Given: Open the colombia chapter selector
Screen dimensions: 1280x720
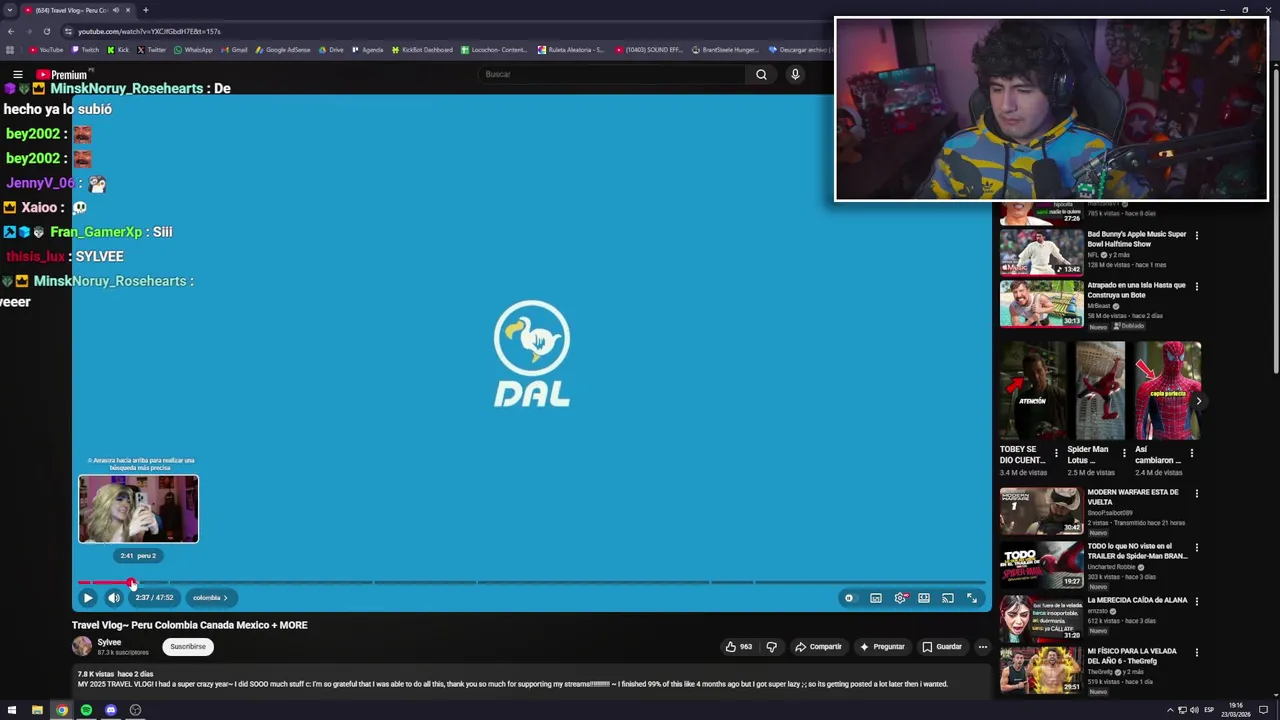Looking at the screenshot, I should 210,598.
